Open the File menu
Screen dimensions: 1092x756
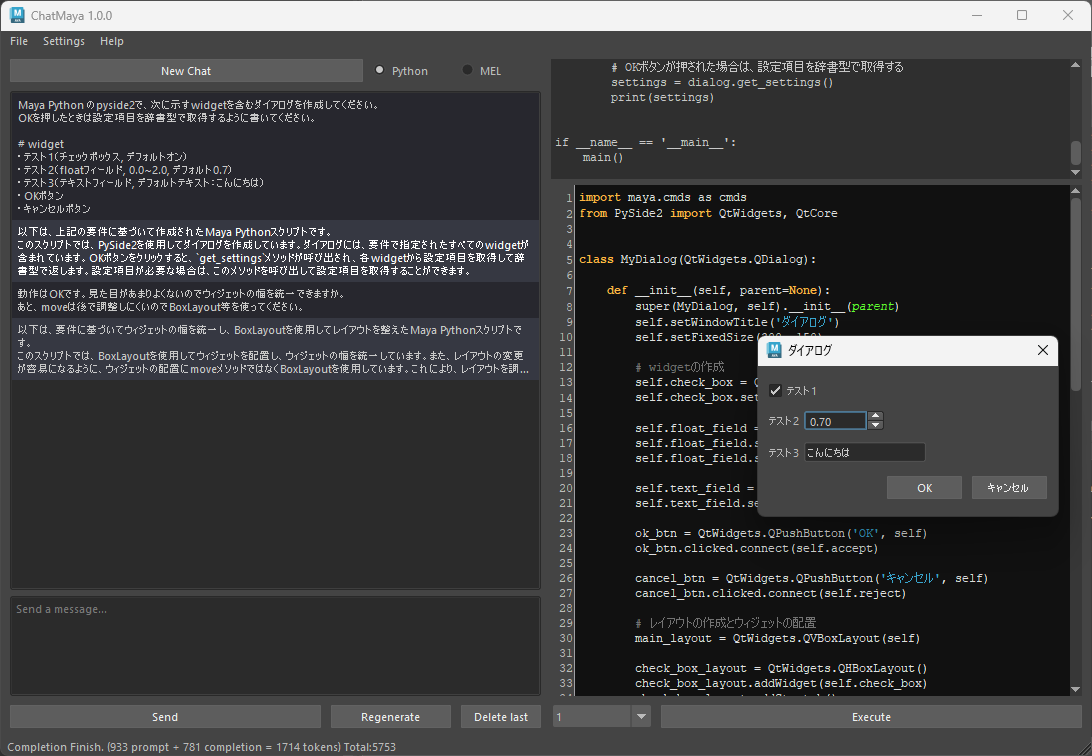tap(19, 41)
